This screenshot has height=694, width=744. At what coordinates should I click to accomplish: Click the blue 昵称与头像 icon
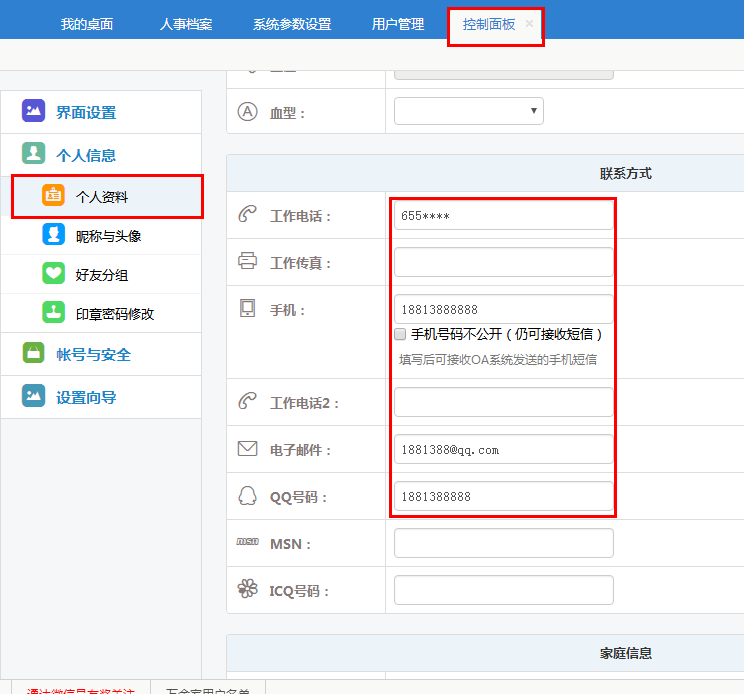[x=54, y=235]
